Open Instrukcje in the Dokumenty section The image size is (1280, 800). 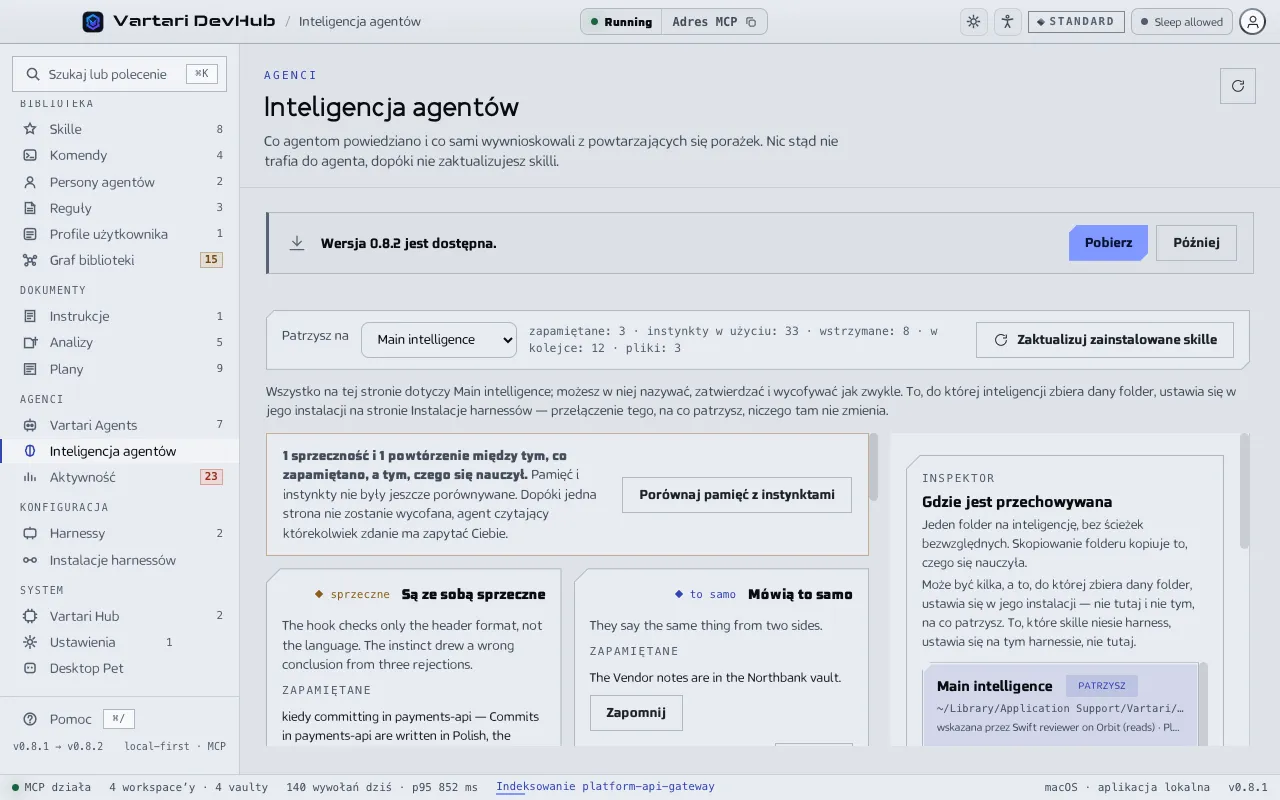(120, 316)
